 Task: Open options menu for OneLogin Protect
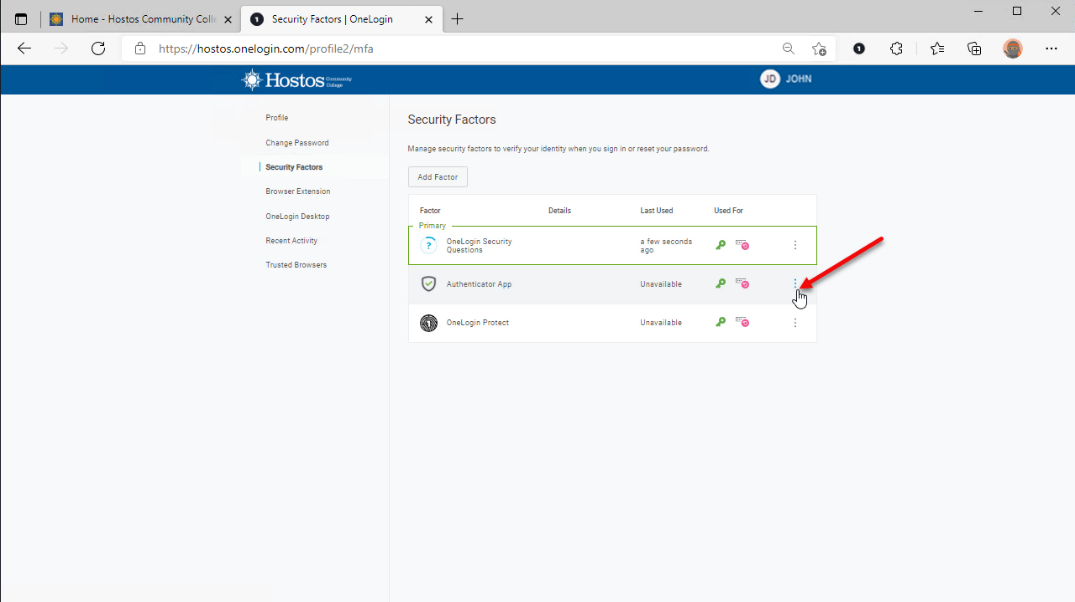[x=795, y=322]
